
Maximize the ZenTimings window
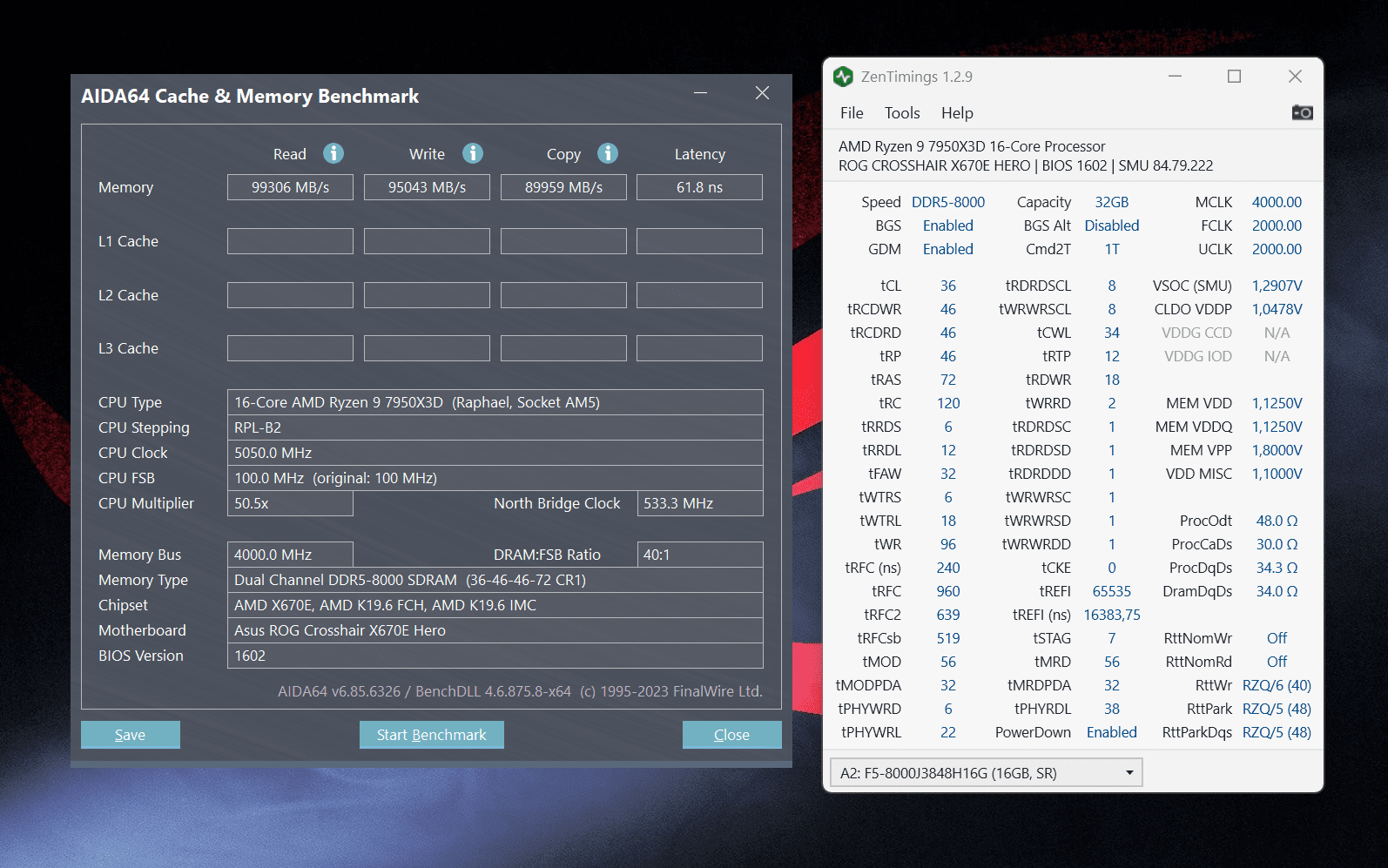pyautogui.click(x=1234, y=77)
